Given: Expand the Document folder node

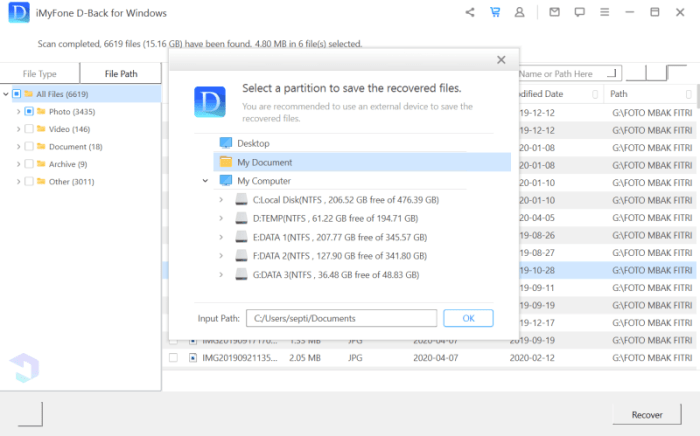Looking at the screenshot, I should (x=18, y=146).
